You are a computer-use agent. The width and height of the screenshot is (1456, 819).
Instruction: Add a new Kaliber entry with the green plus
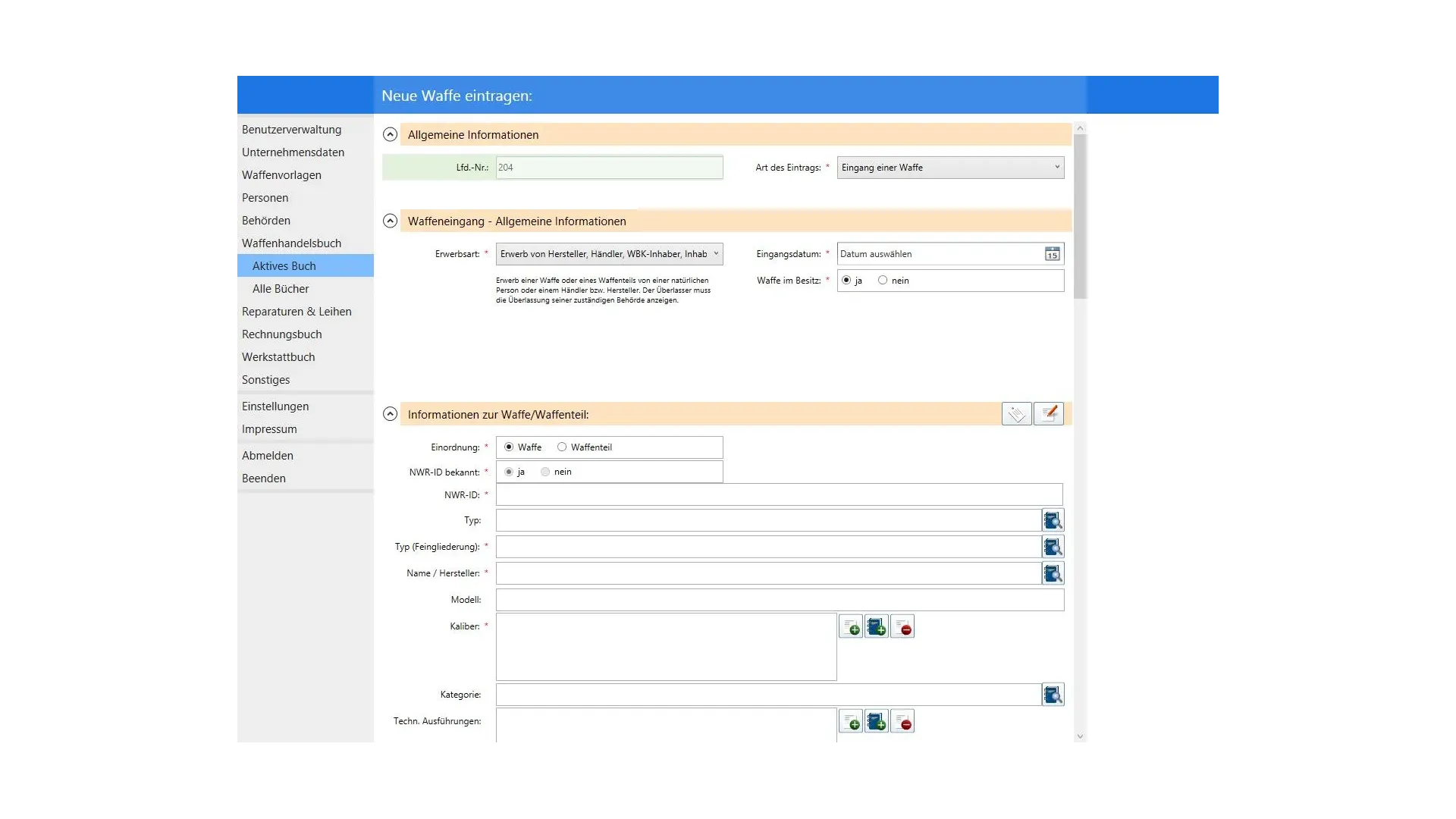pyautogui.click(x=851, y=627)
